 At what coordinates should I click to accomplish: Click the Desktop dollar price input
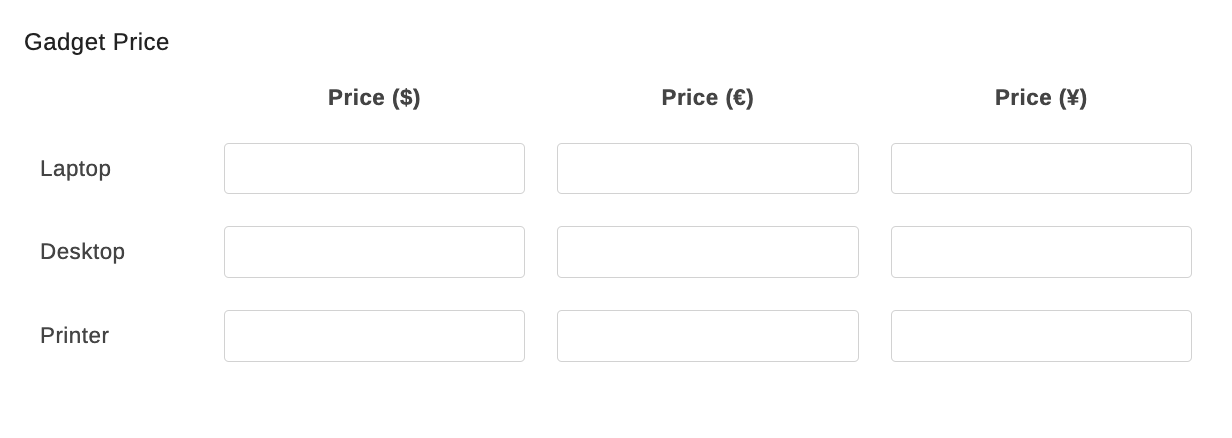pyautogui.click(x=374, y=252)
